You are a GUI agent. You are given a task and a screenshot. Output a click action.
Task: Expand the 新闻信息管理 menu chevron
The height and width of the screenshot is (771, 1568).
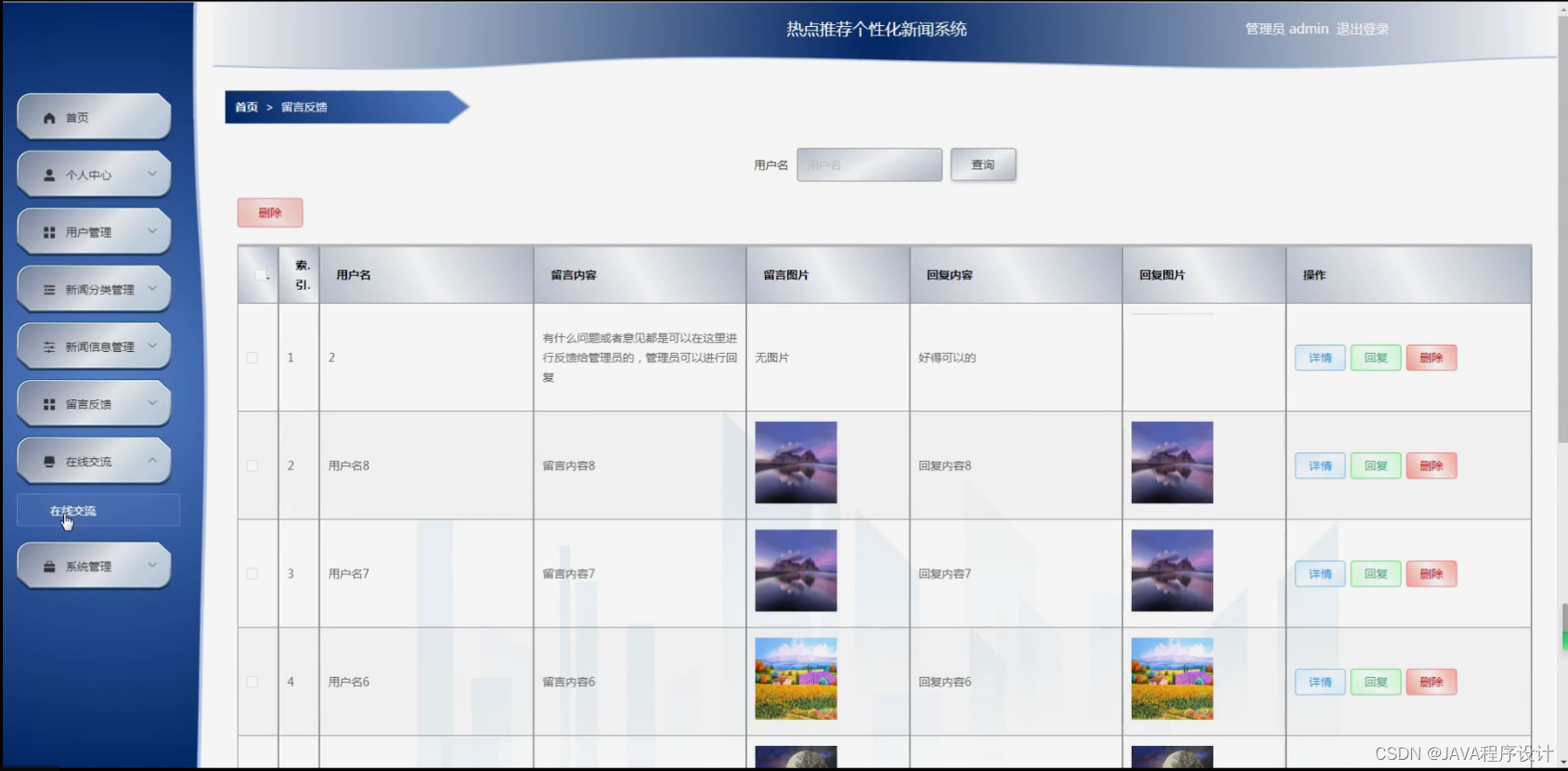pyautogui.click(x=152, y=346)
